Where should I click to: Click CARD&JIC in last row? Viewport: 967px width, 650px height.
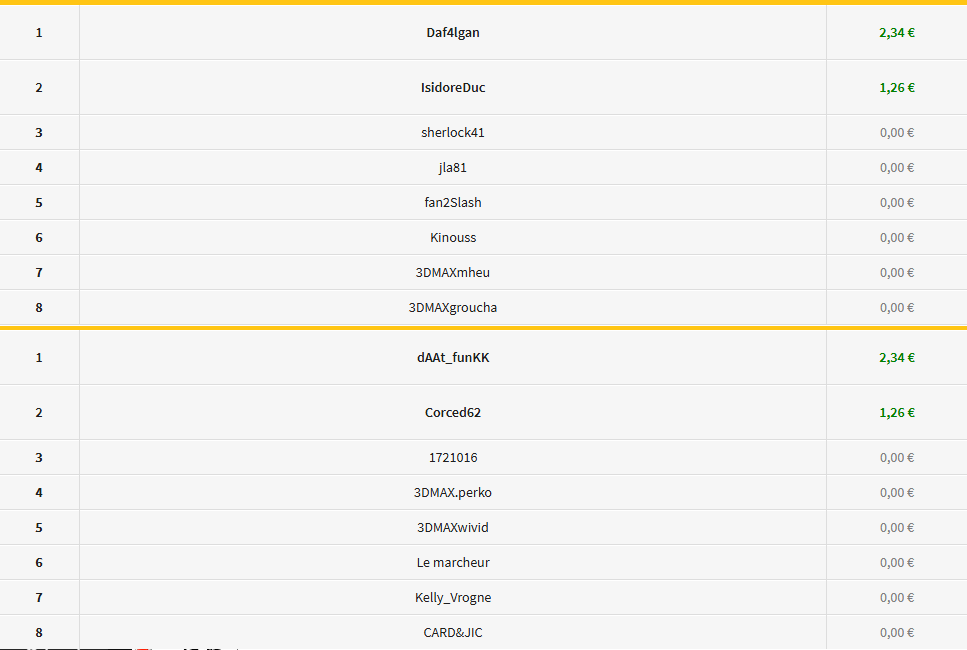point(453,633)
